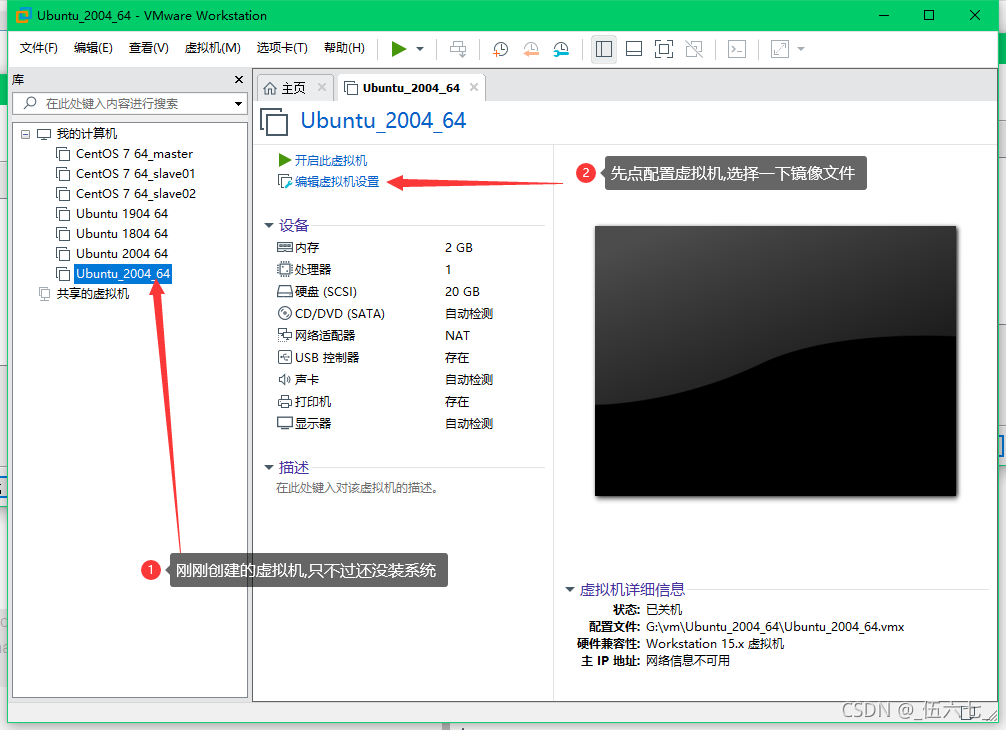Click the black VM screen thumbnail

click(775, 361)
